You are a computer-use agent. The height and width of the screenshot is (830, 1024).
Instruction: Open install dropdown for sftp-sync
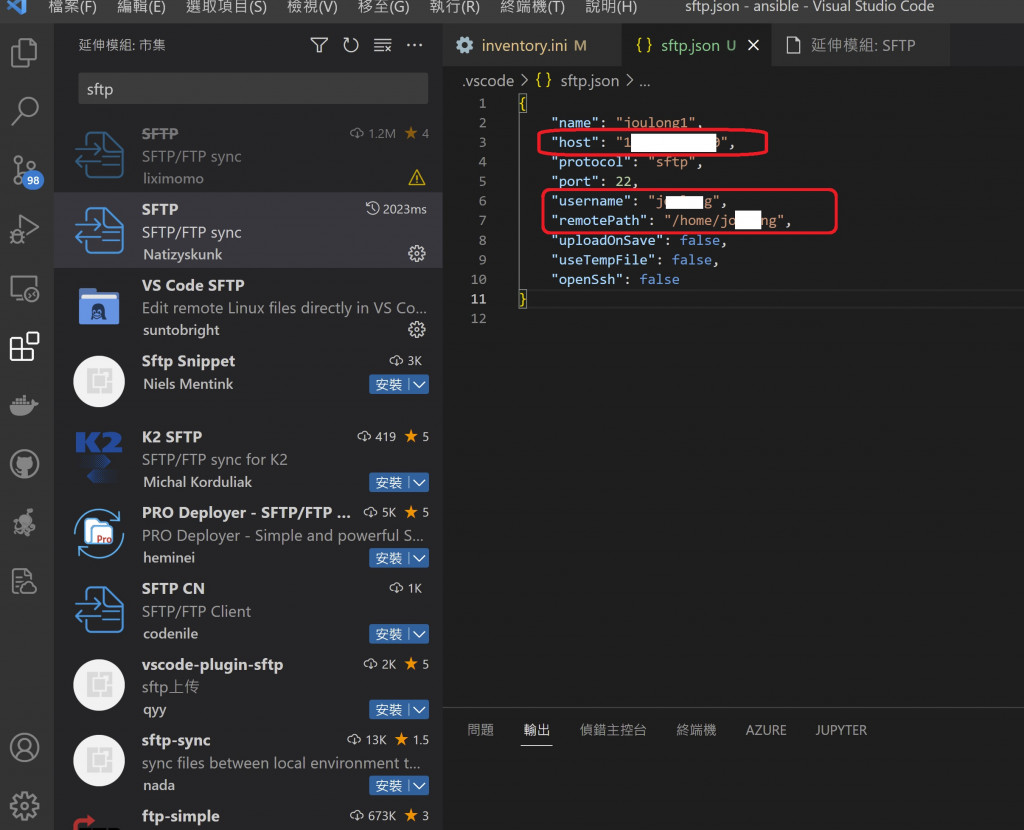tap(419, 786)
